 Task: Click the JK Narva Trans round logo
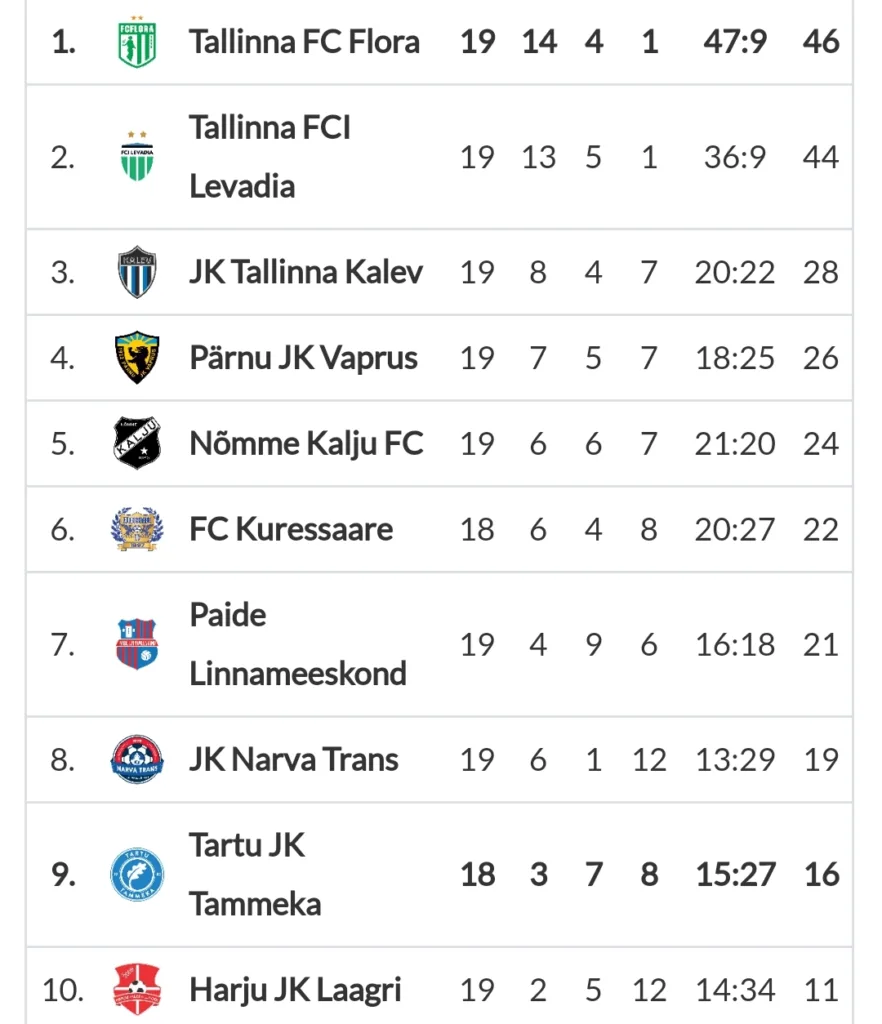[x=137, y=760]
